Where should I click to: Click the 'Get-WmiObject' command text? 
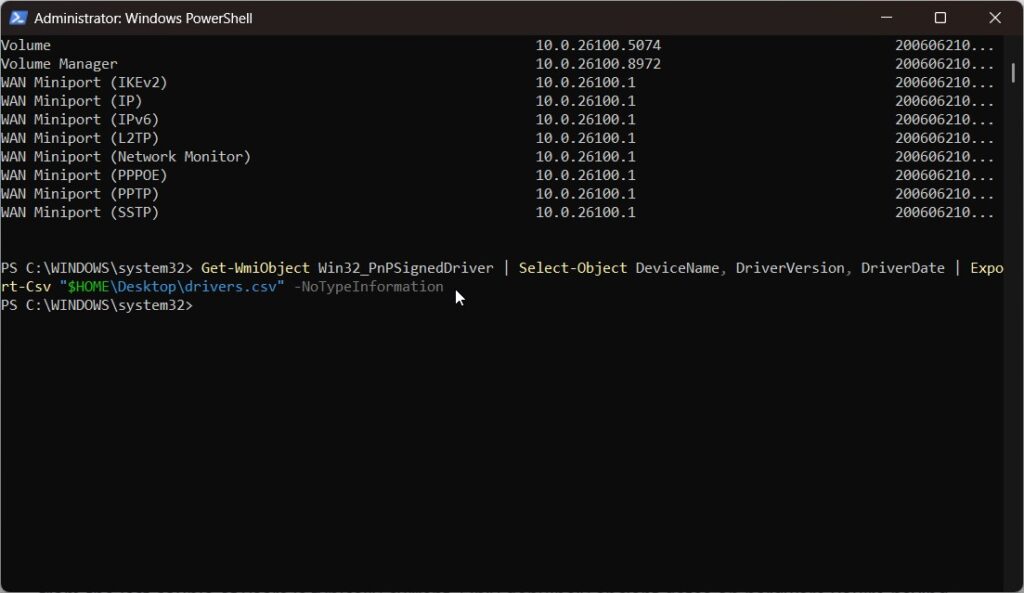point(255,268)
